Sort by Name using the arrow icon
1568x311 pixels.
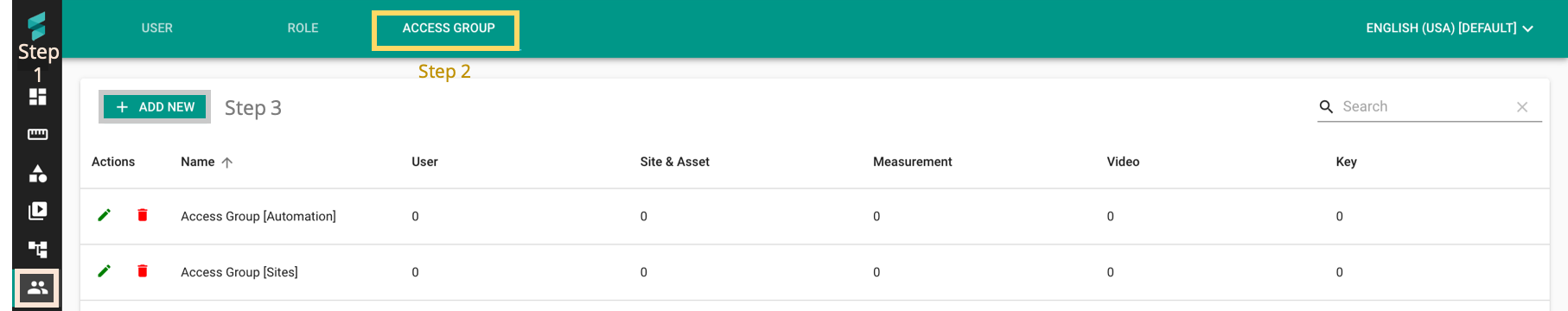click(226, 162)
